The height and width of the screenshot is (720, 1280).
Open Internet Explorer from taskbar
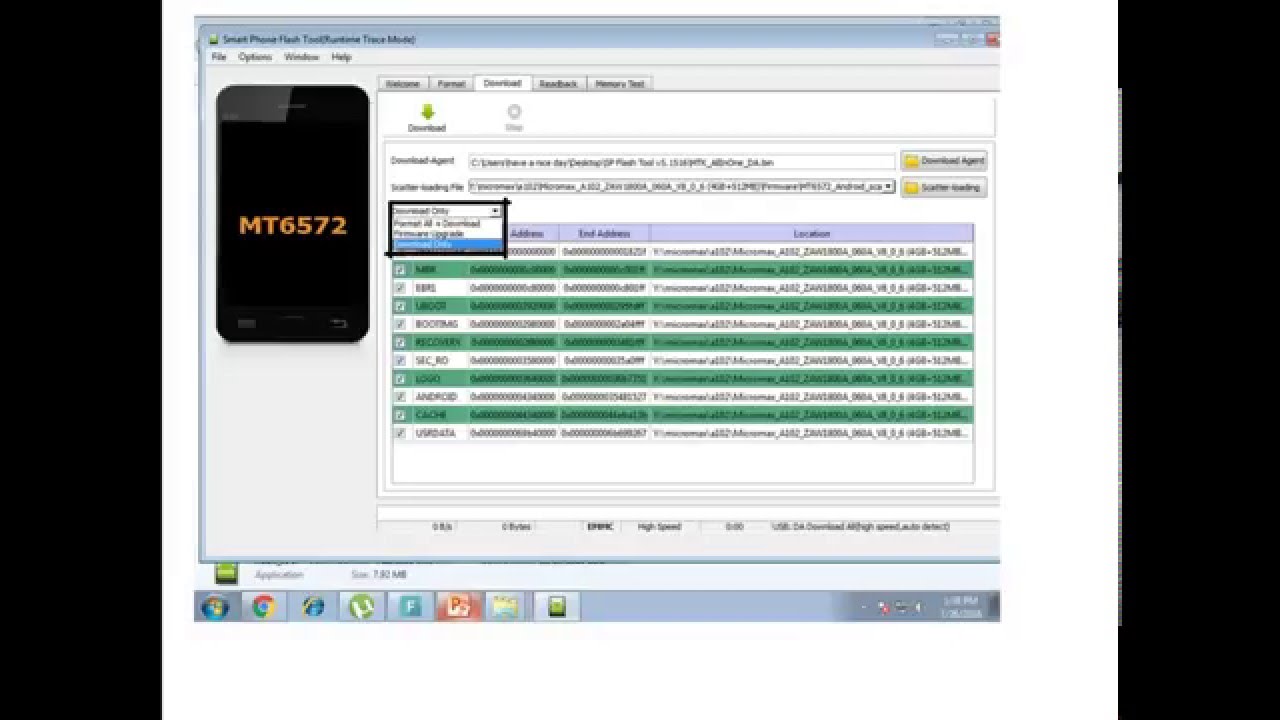click(x=313, y=606)
